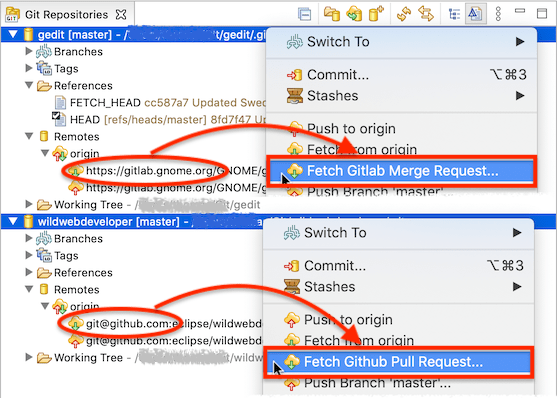The image size is (557, 398).
Task: Collapse References under gedit
Action: [x=29, y=85]
